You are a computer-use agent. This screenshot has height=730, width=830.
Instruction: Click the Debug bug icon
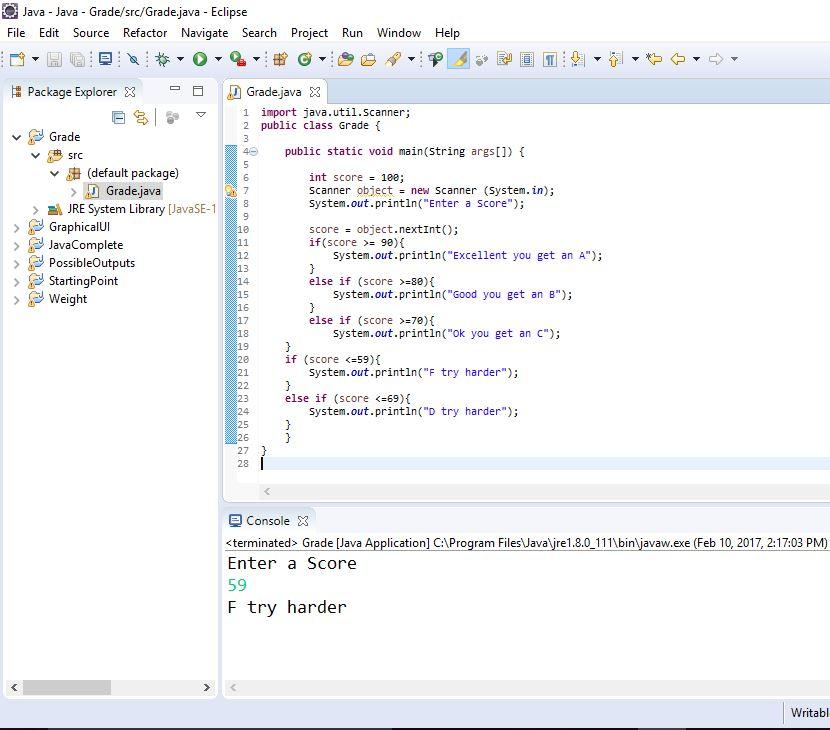pos(162,59)
